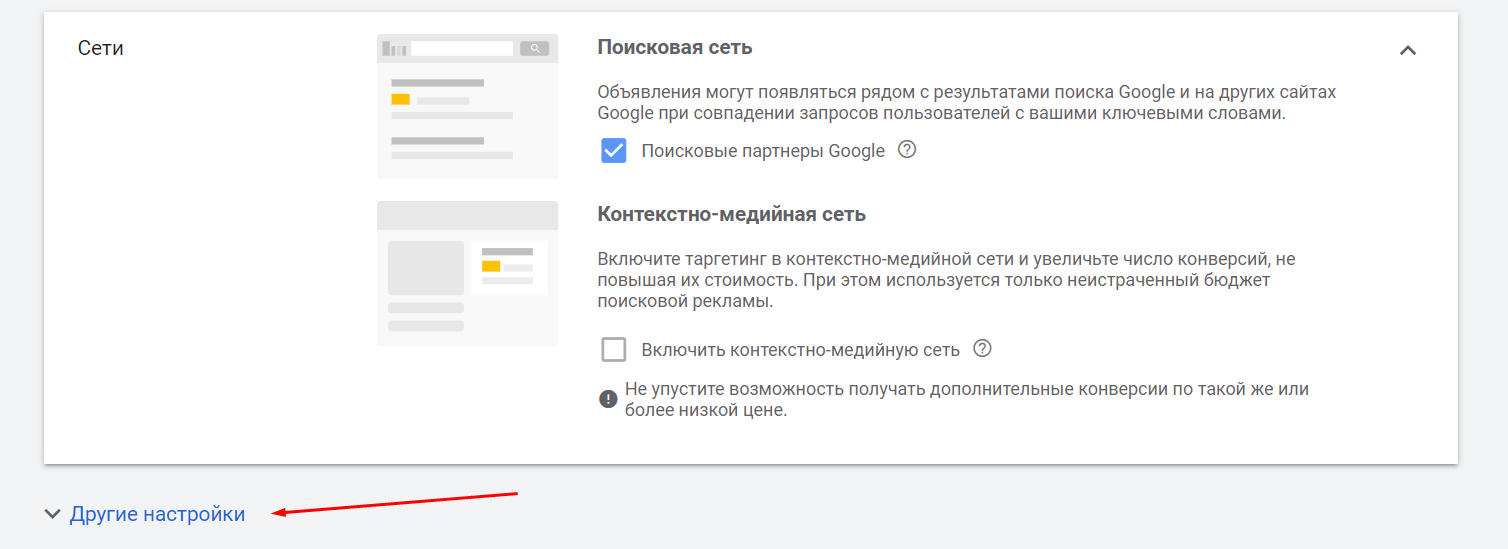The width and height of the screenshot is (1508, 549).
Task: Click the Поисковые партнеры Google label text
Action: tap(762, 151)
